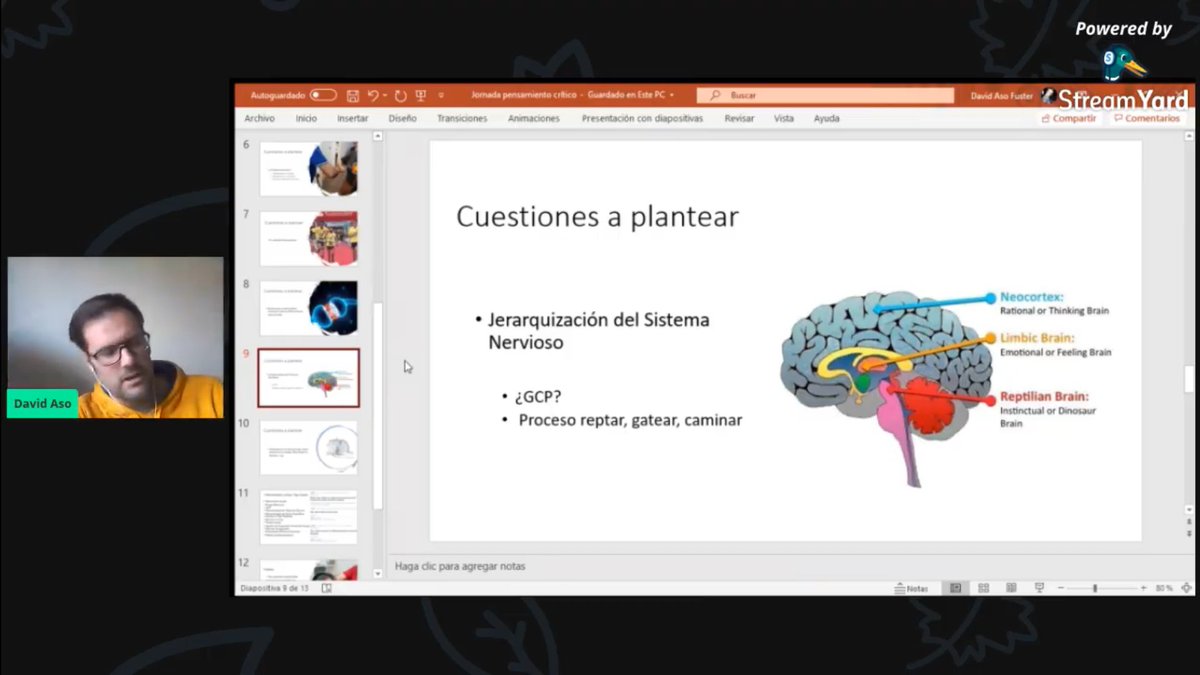Open the Archivo menu
This screenshot has height=675, width=1200.
pyautogui.click(x=259, y=118)
